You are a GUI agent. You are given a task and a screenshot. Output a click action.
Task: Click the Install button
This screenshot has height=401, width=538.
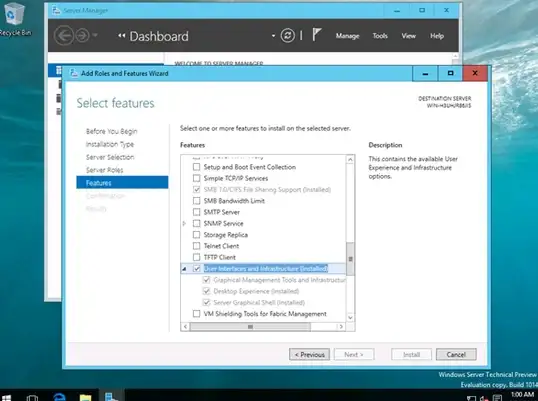[x=411, y=354]
